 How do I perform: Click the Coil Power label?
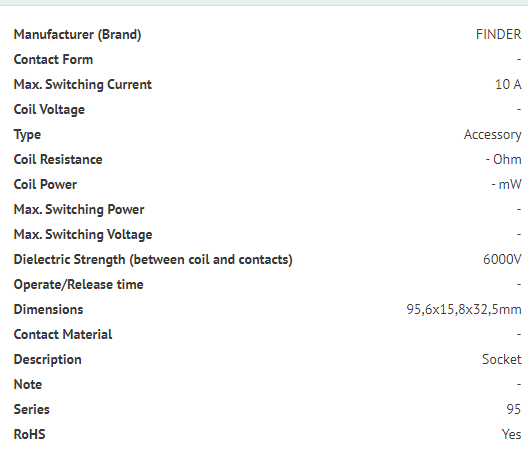[45, 184]
